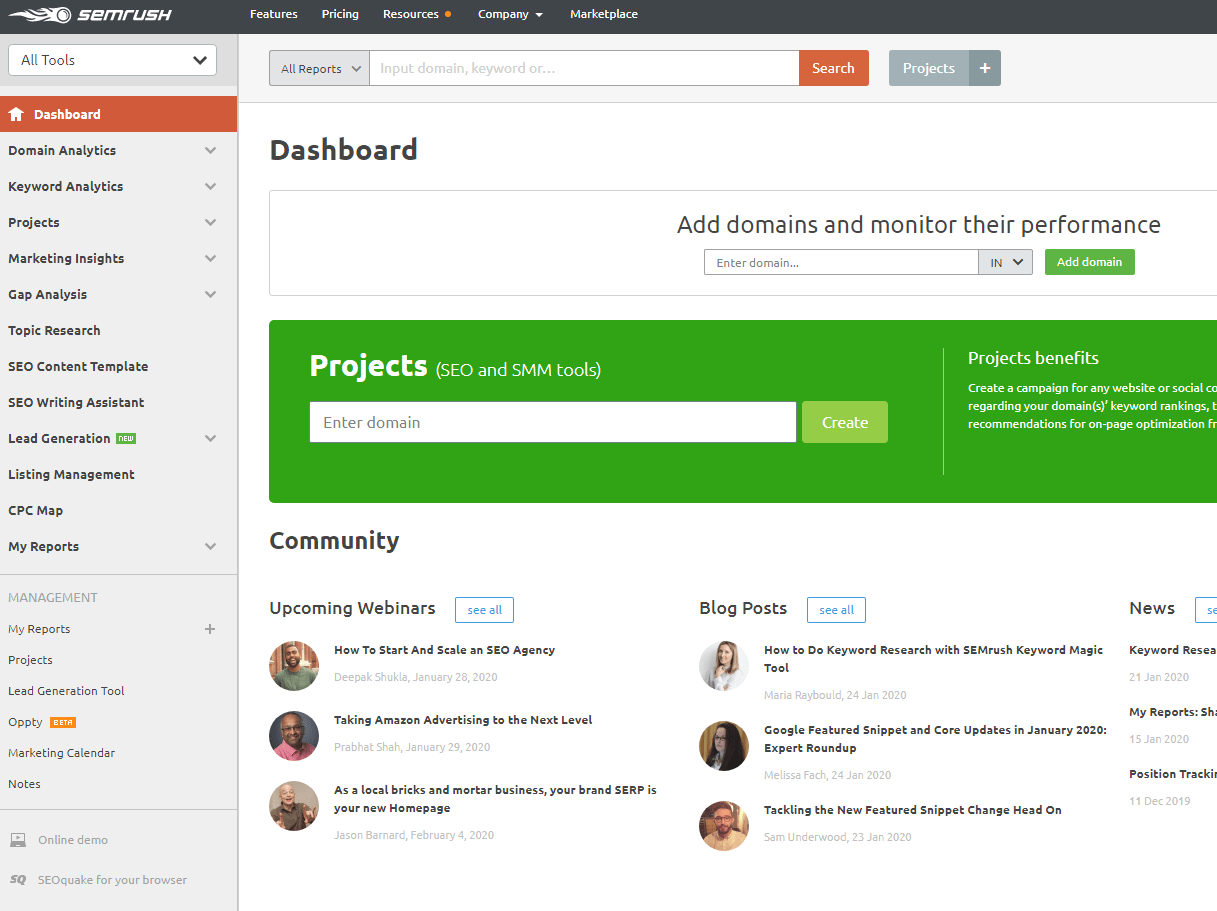
Task: Open My Reports under Management
Action: 39,629
